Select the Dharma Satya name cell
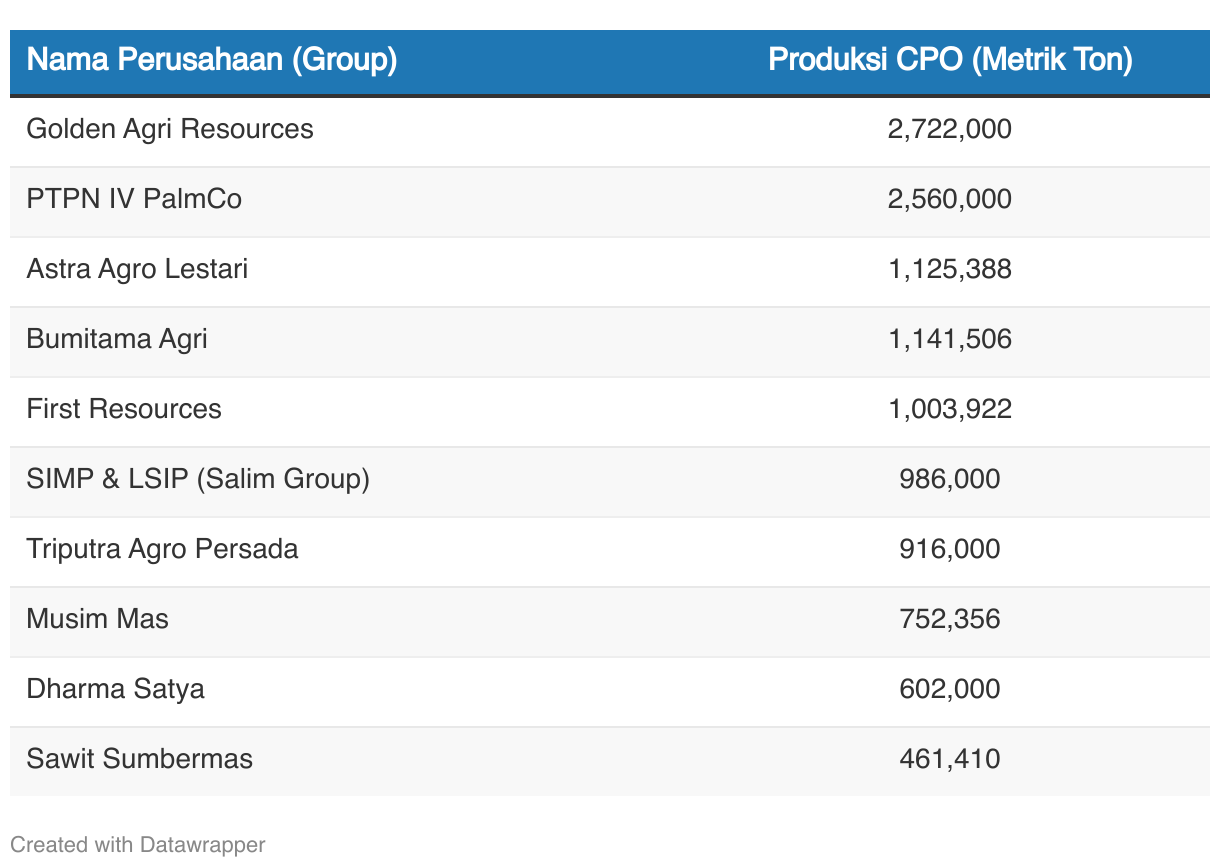This screenshot has height=868, width=1220. (x=116, y=689)
